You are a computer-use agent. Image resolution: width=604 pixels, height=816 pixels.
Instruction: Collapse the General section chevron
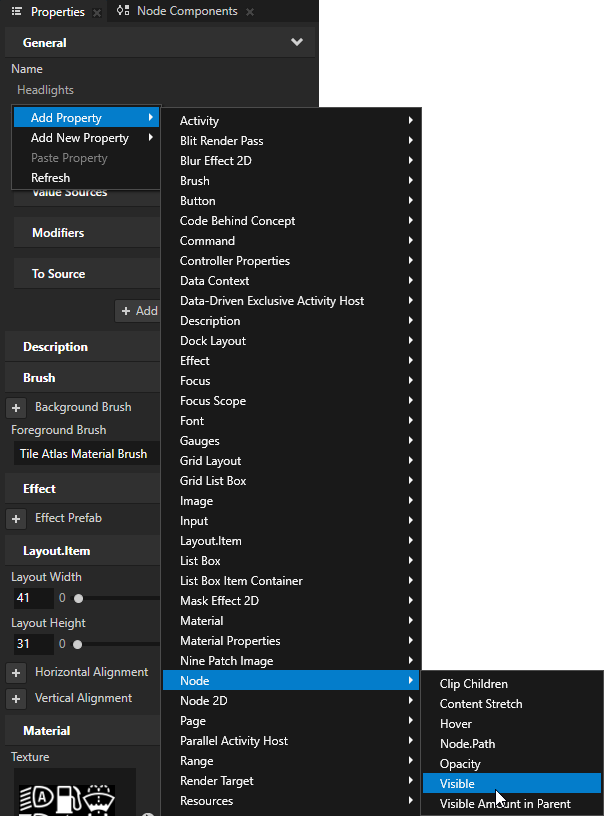pos(297,42)
